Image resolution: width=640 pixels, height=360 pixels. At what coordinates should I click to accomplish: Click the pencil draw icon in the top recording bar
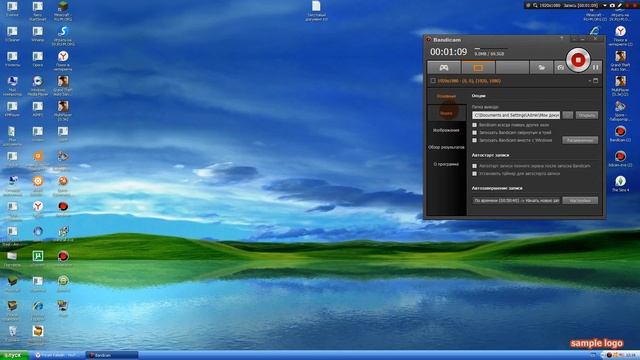(x=619, y=5)
